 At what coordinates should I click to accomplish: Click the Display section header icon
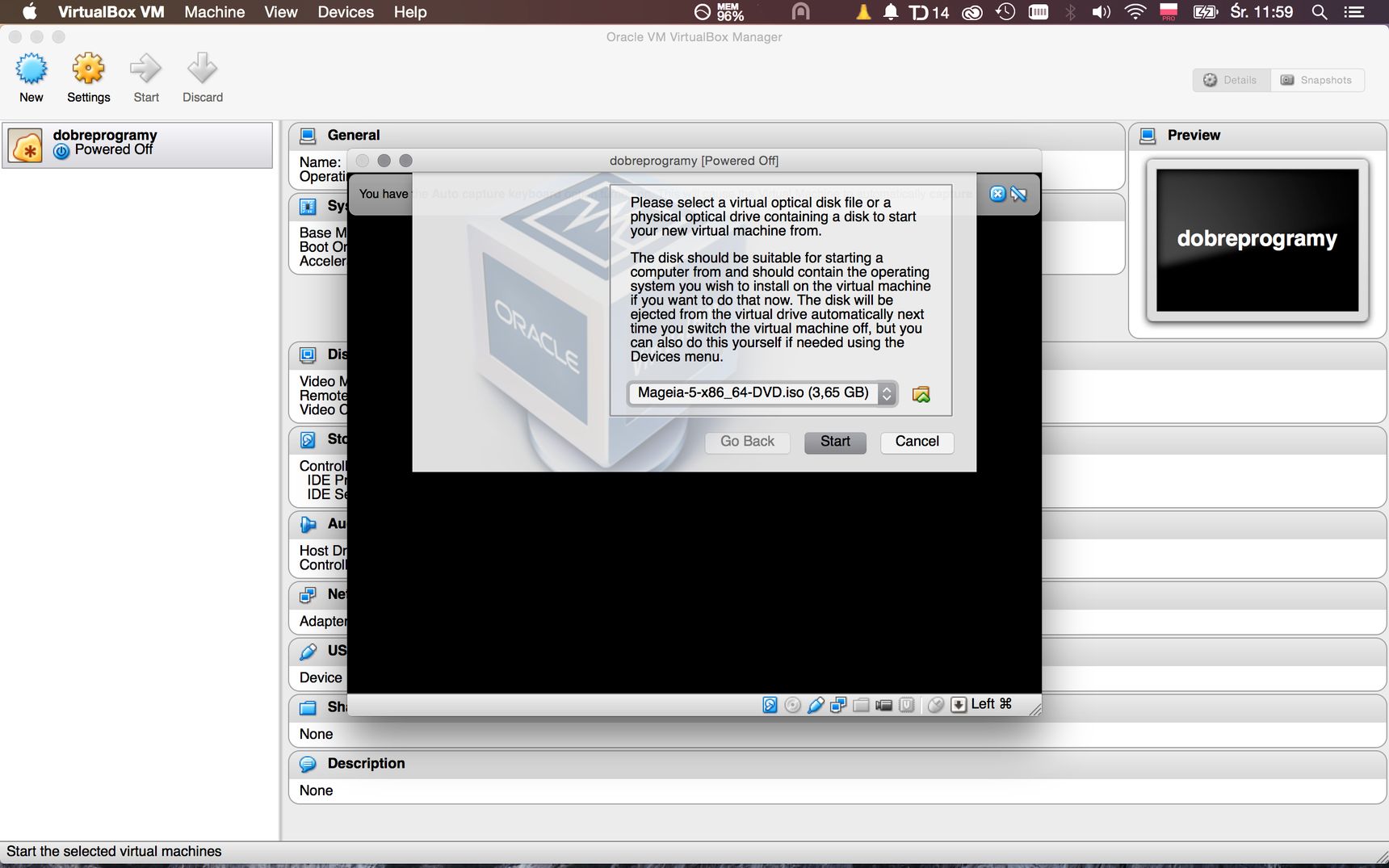[x=308, y=355]
